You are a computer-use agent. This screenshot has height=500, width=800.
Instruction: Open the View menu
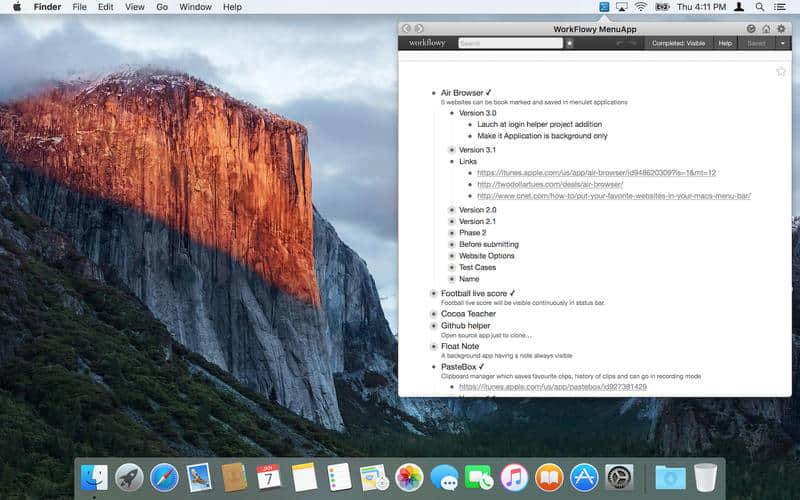click(135, 7)
